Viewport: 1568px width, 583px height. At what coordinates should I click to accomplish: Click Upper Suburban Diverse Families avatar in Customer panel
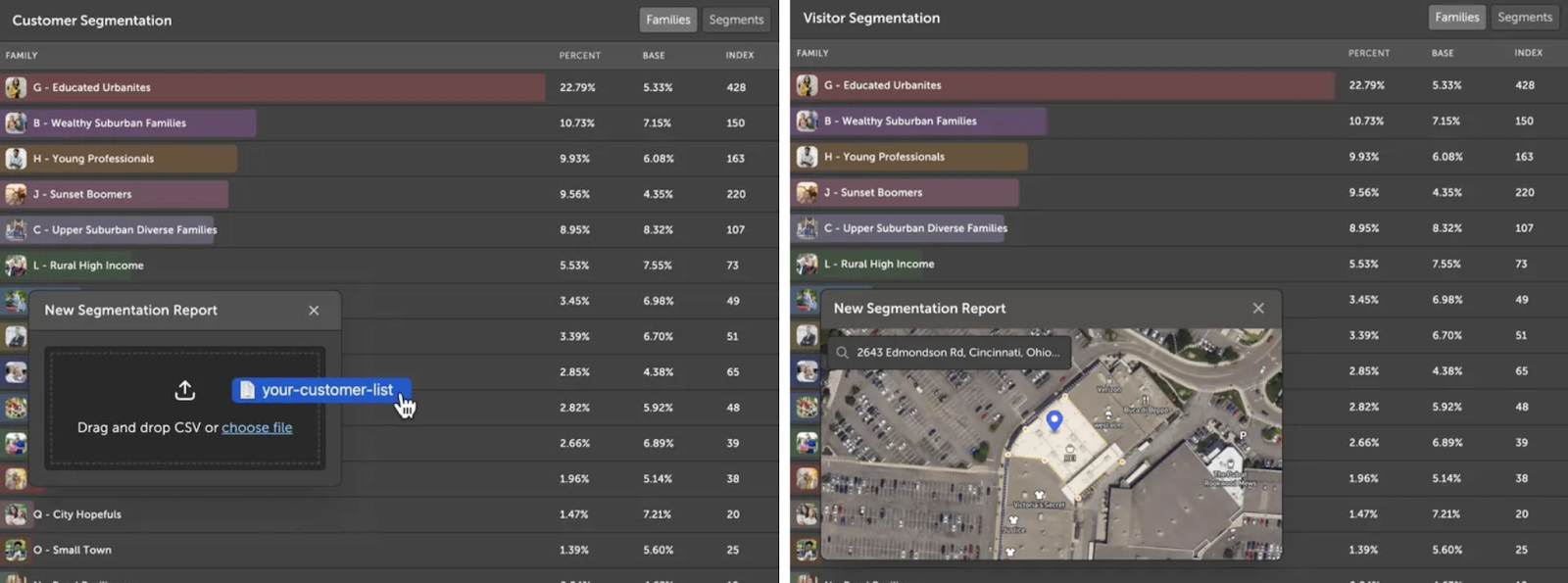pyautogui.click(x=16, y=229)
